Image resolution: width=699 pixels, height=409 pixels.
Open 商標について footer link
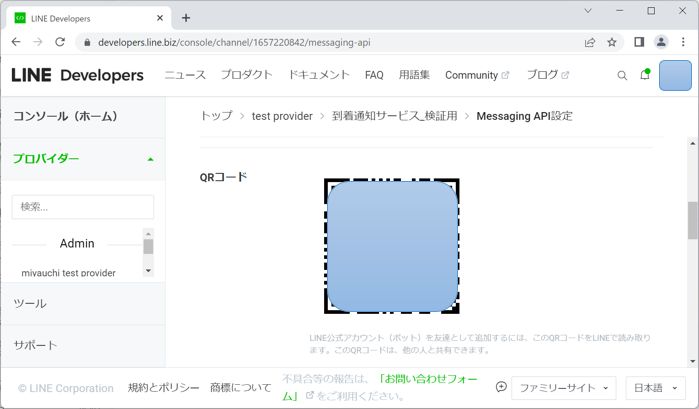241,388
